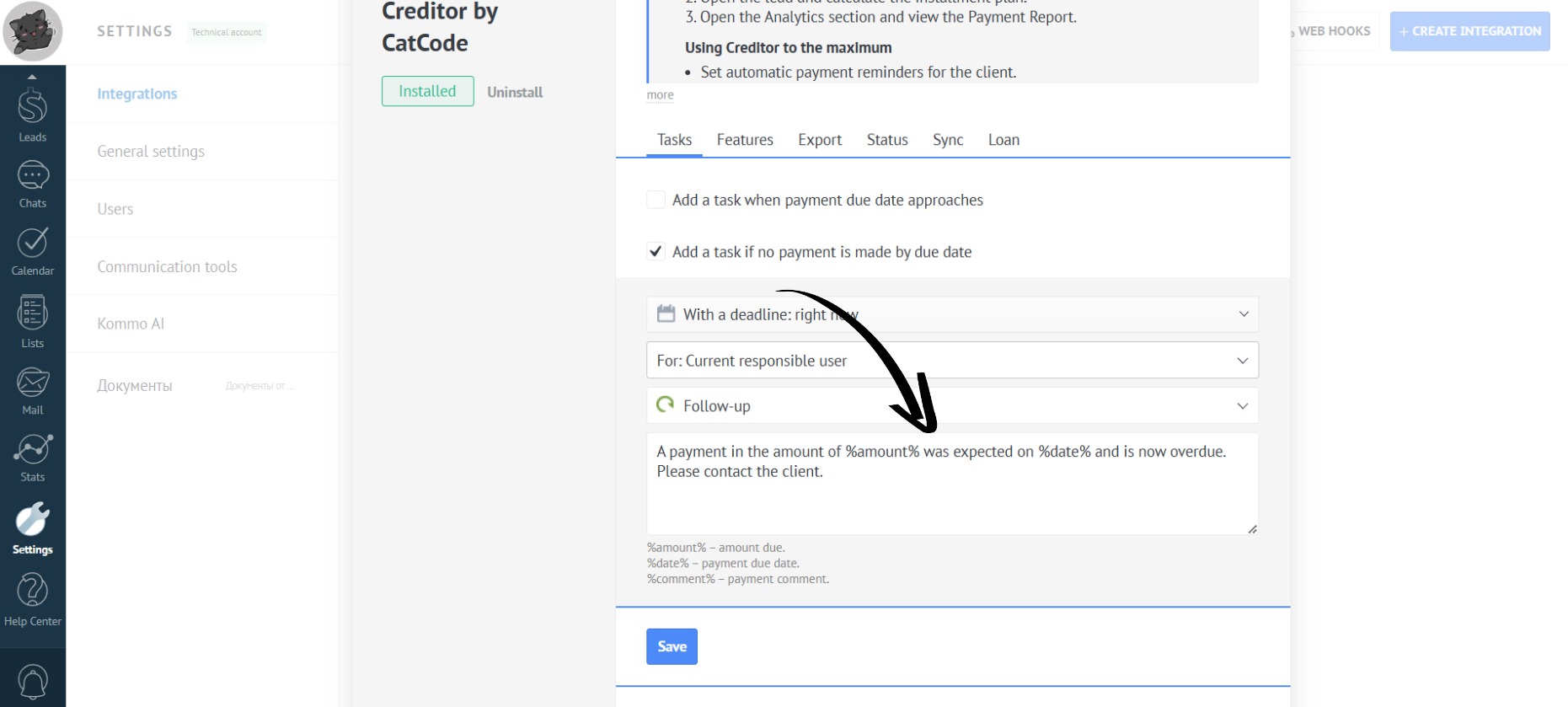Open the responsible user dropdown
Screen dimensions: 1568x707
point(952,361)
